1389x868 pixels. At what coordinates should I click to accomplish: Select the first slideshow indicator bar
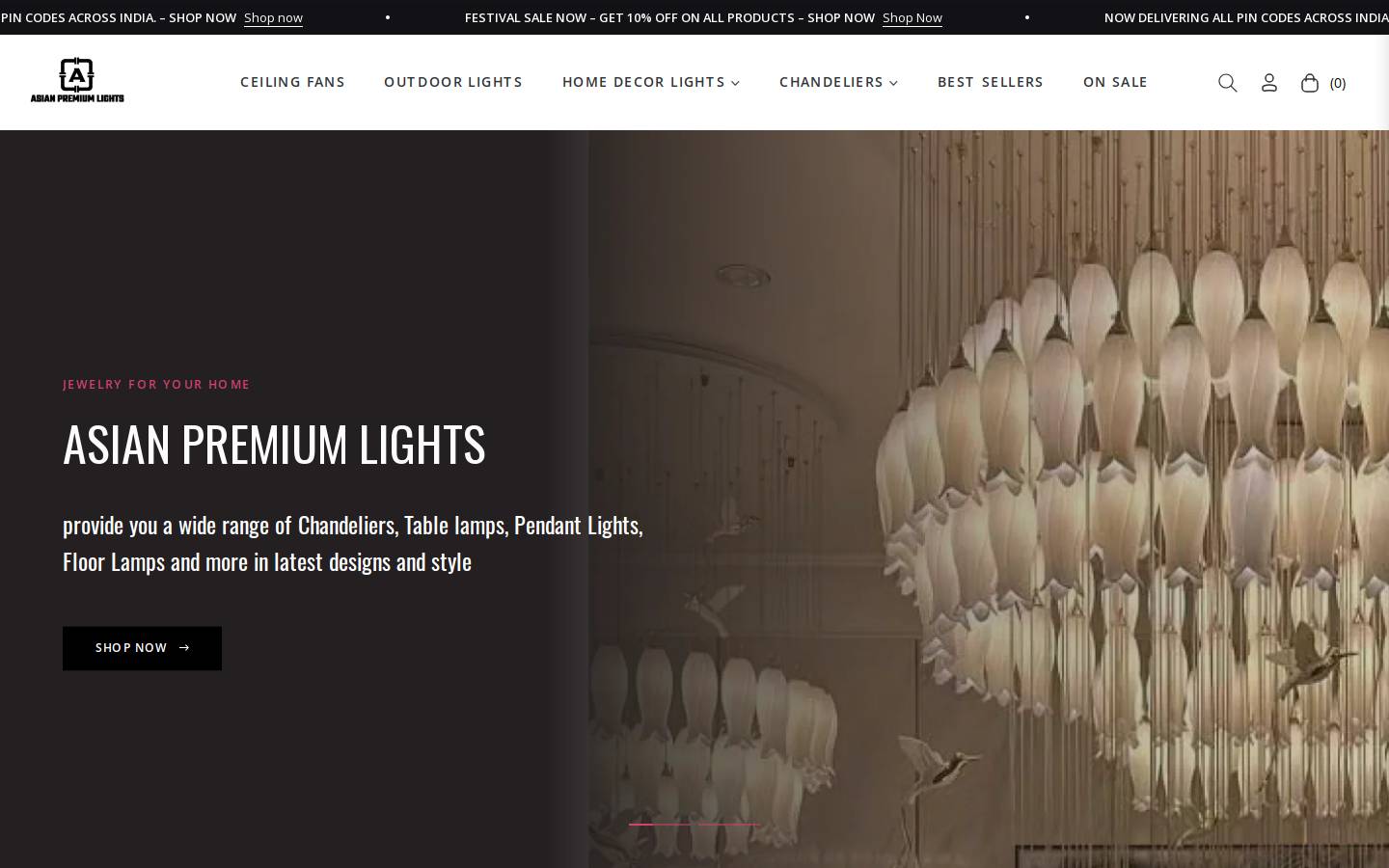(x=660, y=825)
